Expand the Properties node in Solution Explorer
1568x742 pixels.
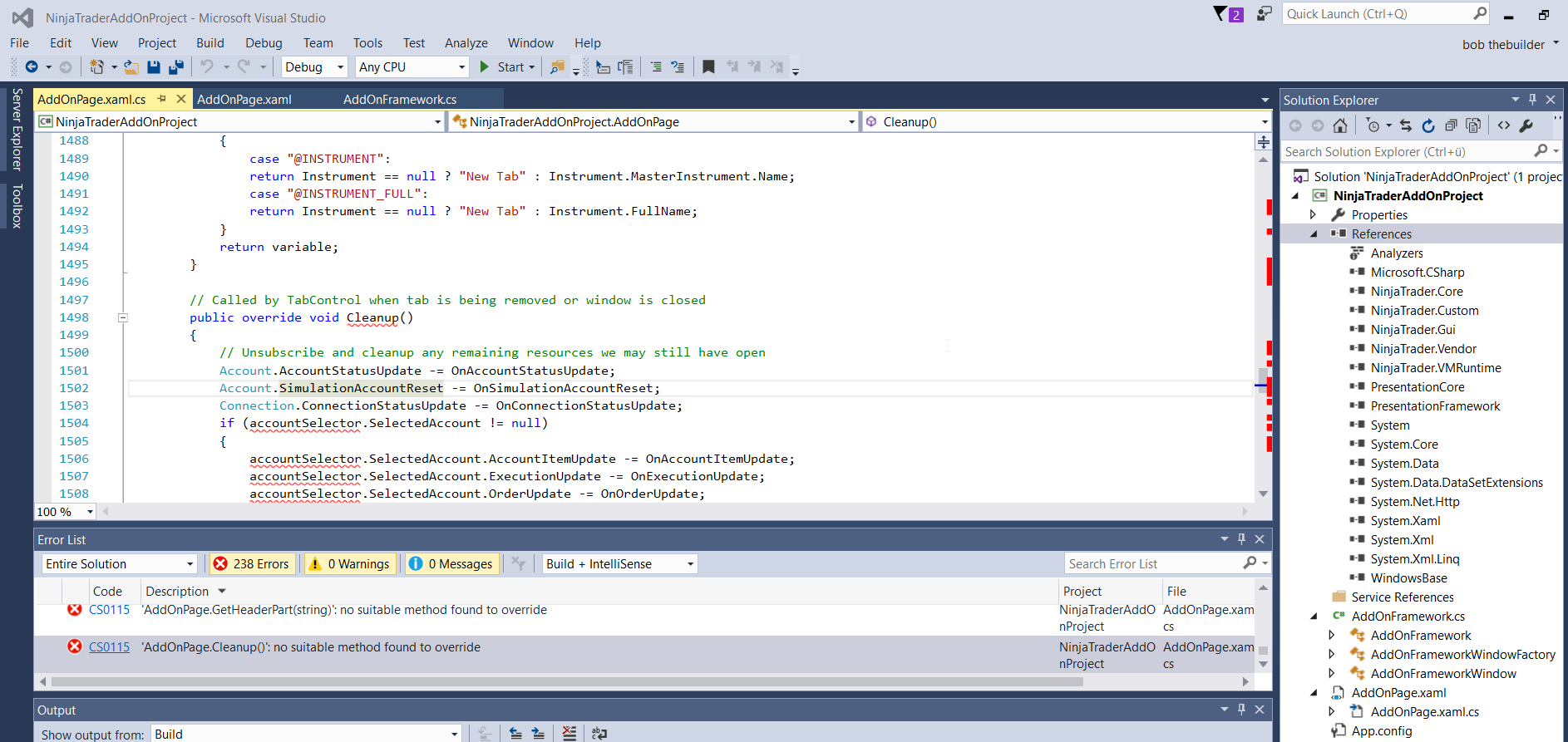point(1314,215)
